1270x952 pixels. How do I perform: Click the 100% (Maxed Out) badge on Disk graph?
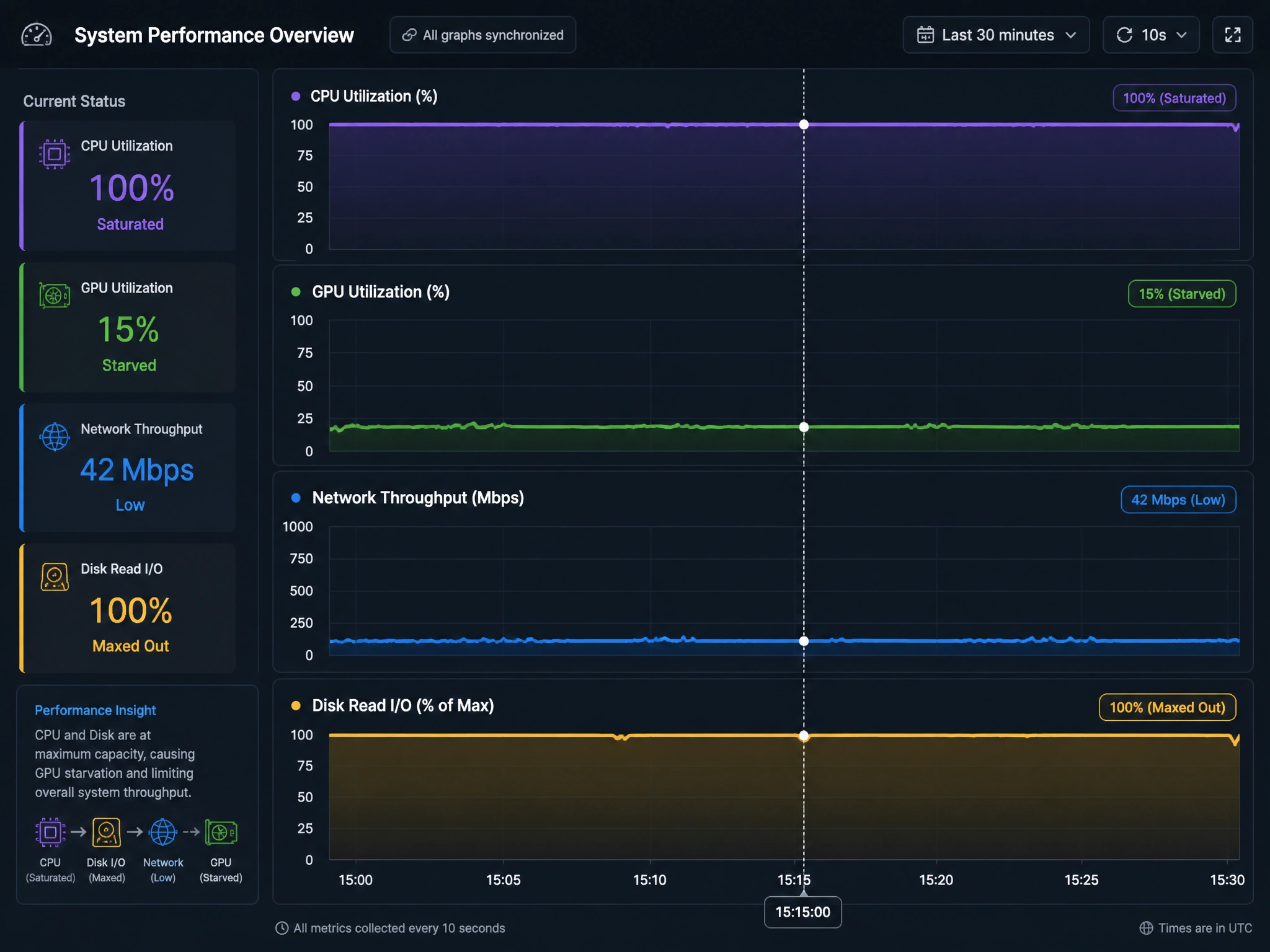(1167, 707)
